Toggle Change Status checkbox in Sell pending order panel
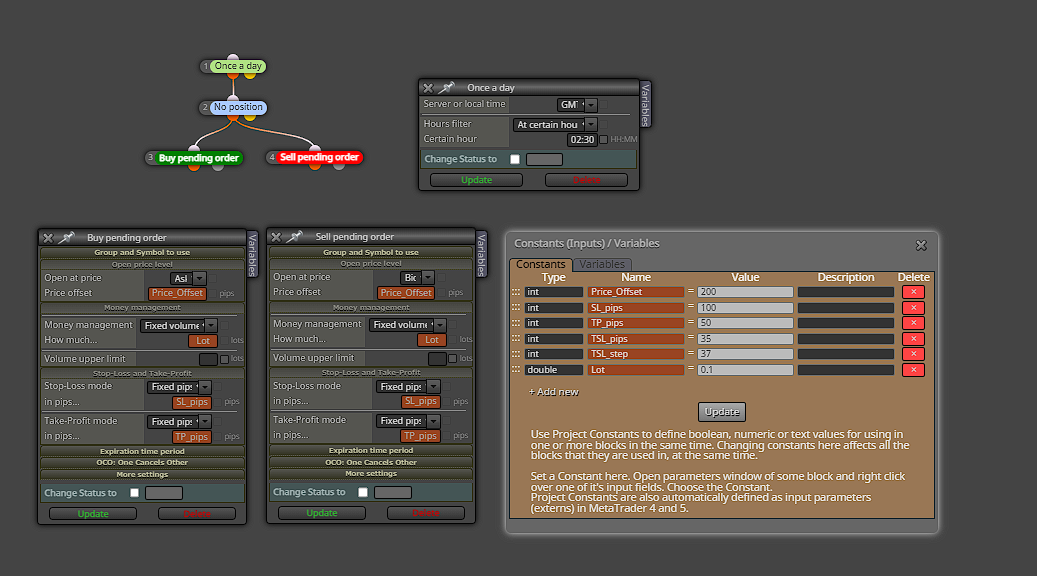 pyautogui.click(x=362, y=492)
